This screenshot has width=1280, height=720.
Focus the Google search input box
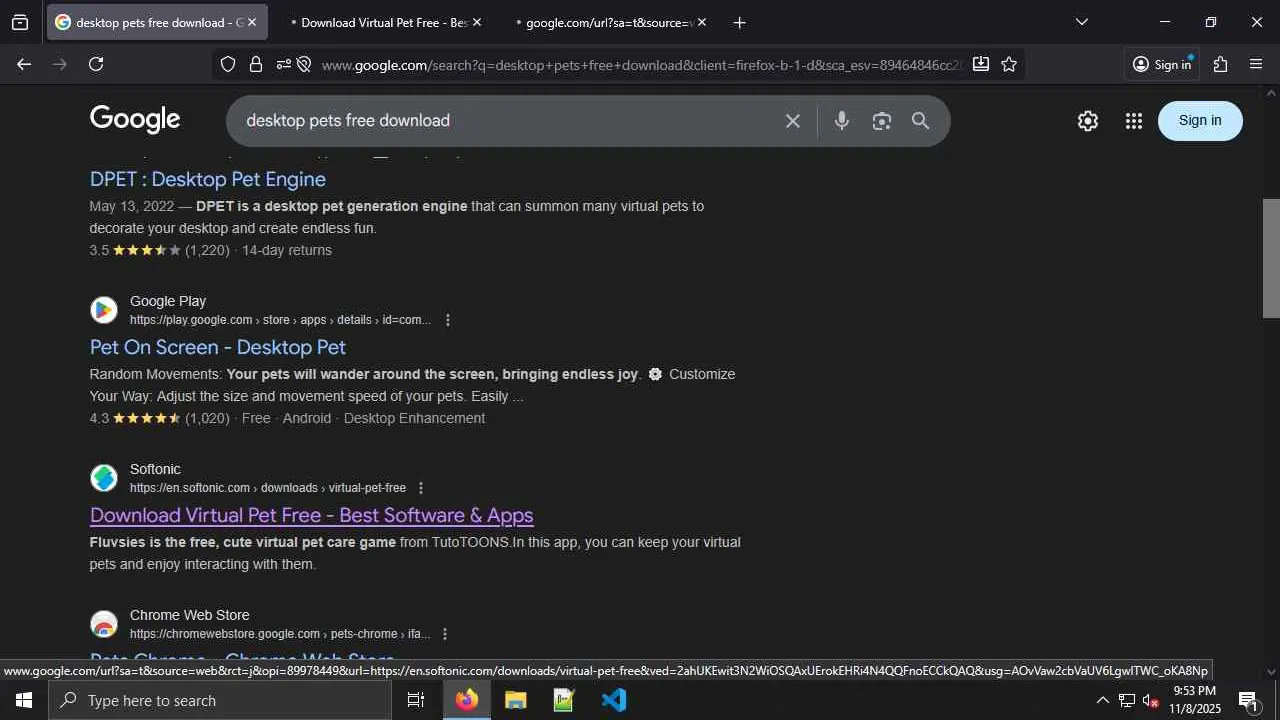click(x=510, y=121)
